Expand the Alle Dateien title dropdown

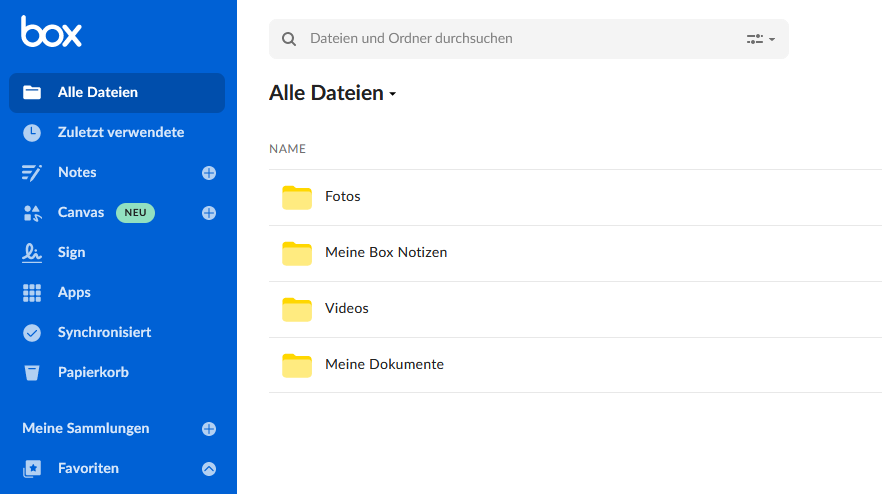(392, 94)
